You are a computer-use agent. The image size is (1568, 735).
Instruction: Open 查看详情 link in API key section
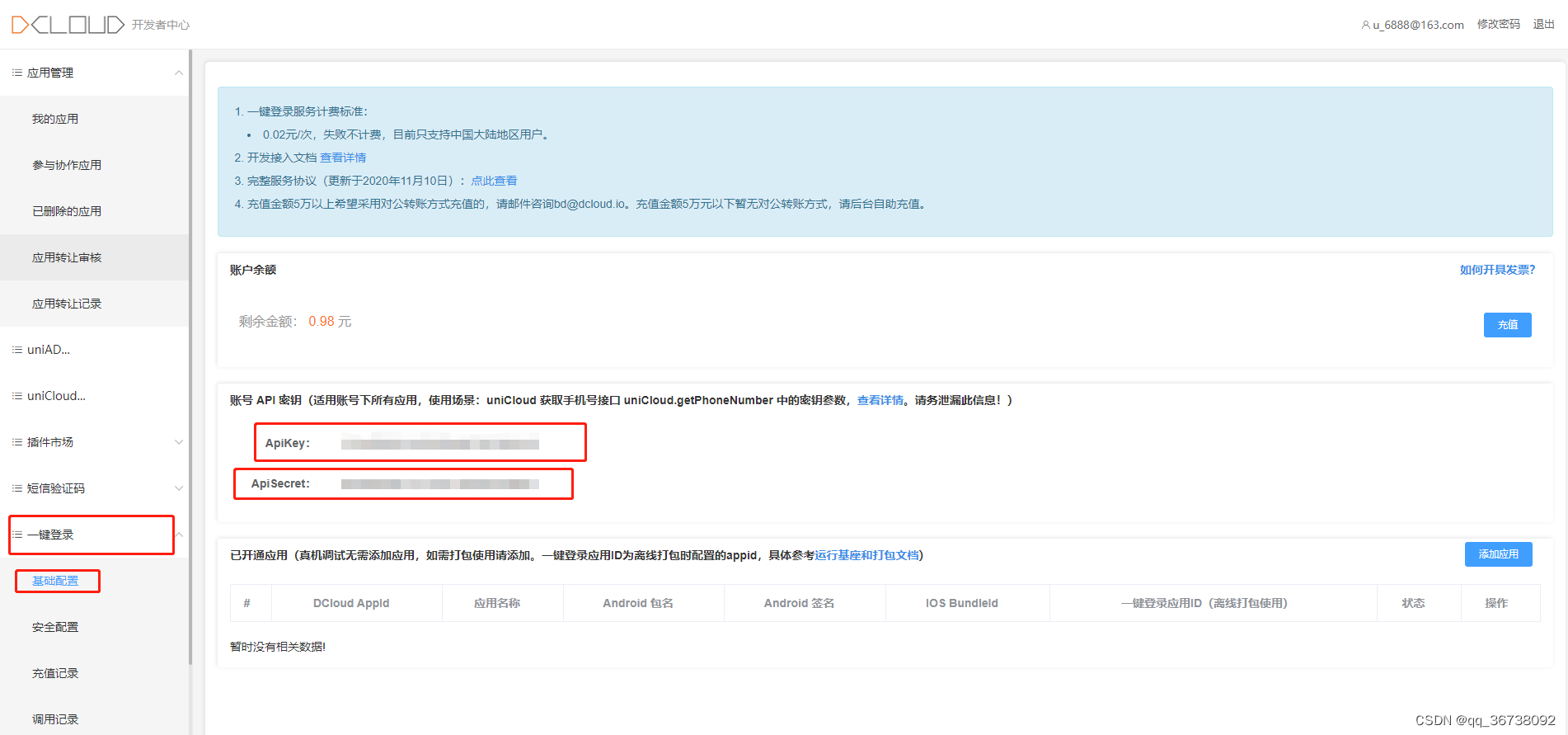point(880,400)
